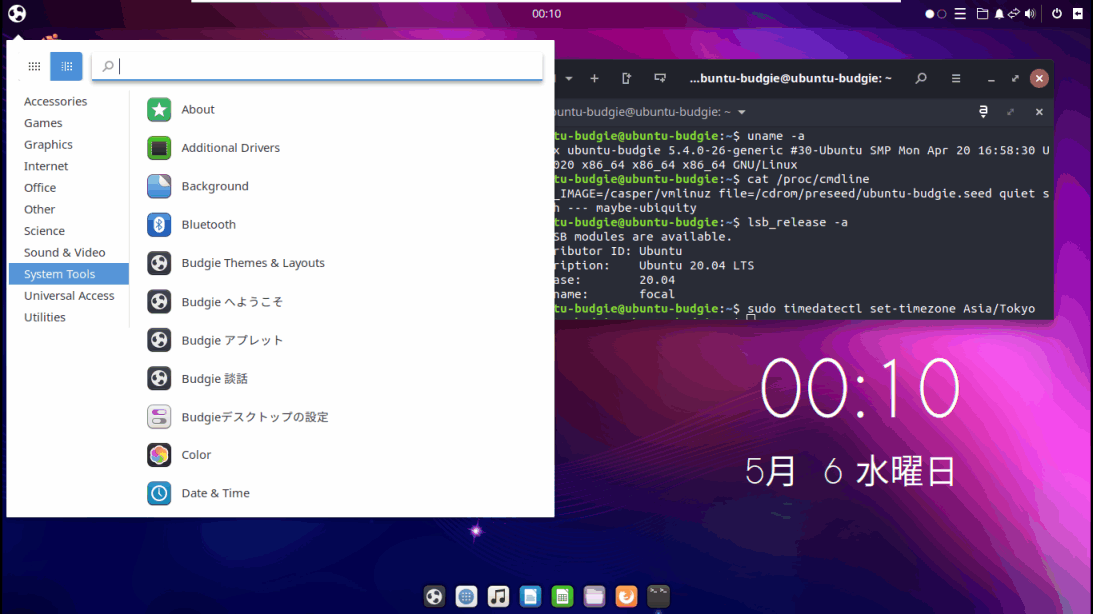Select the Graphics category
Image resolution: width=1093 pixels, height=614 pixels.
pyautogui.click(x=68, y=144)
